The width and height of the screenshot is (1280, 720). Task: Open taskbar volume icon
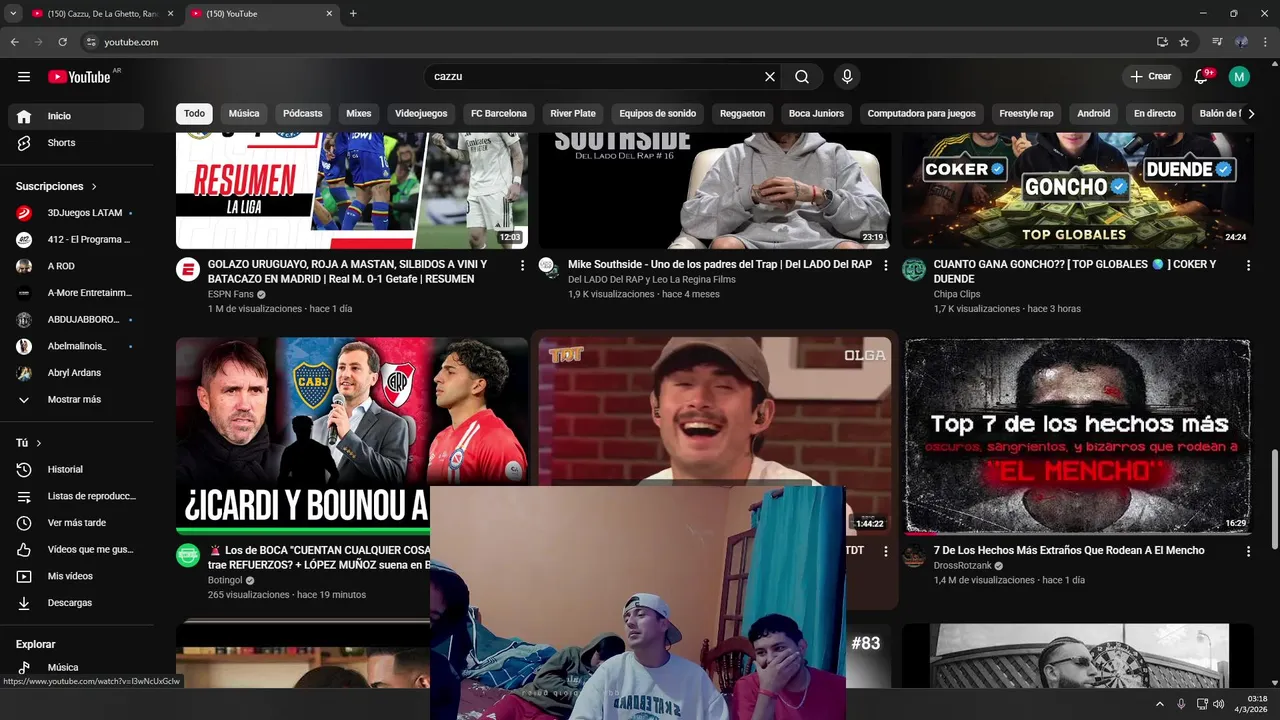(x=1218, y=704)
